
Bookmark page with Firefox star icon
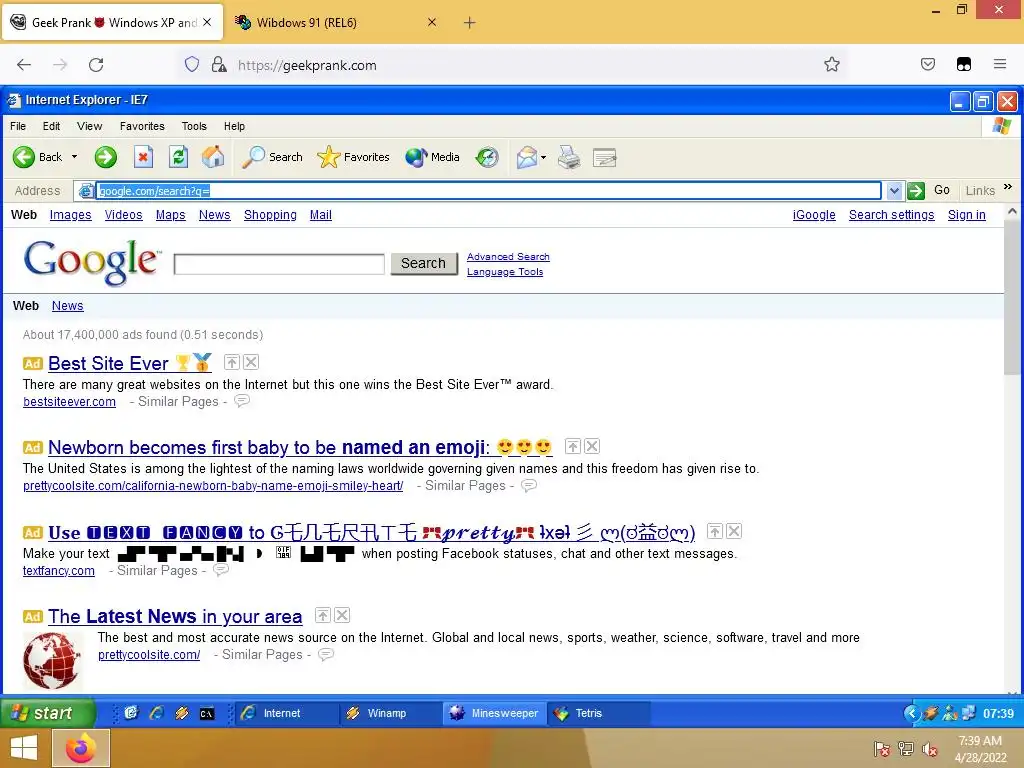click(831, 65)
